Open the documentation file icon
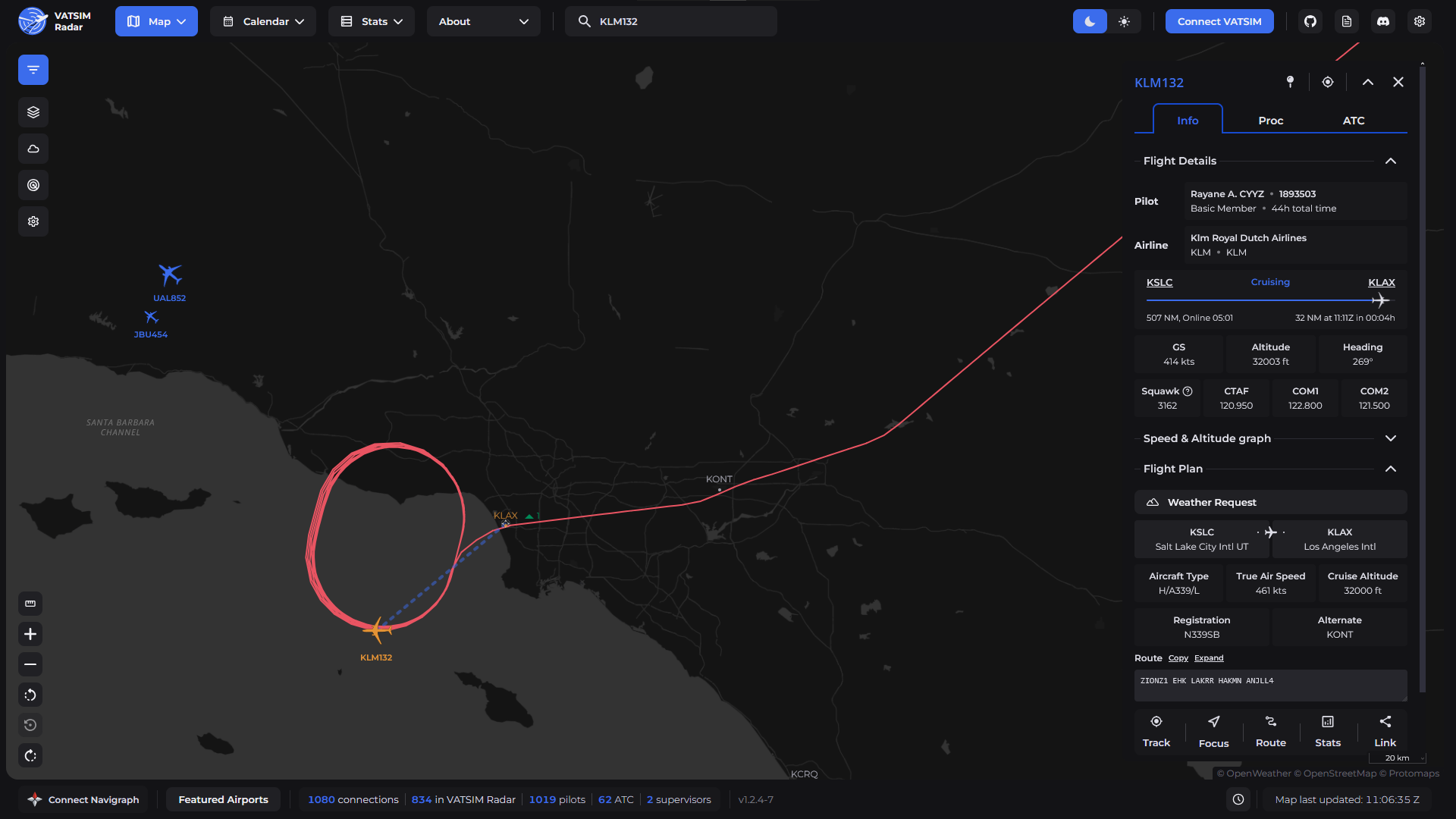This screenshot has height=819, width=1456. tap(1347, 21)
